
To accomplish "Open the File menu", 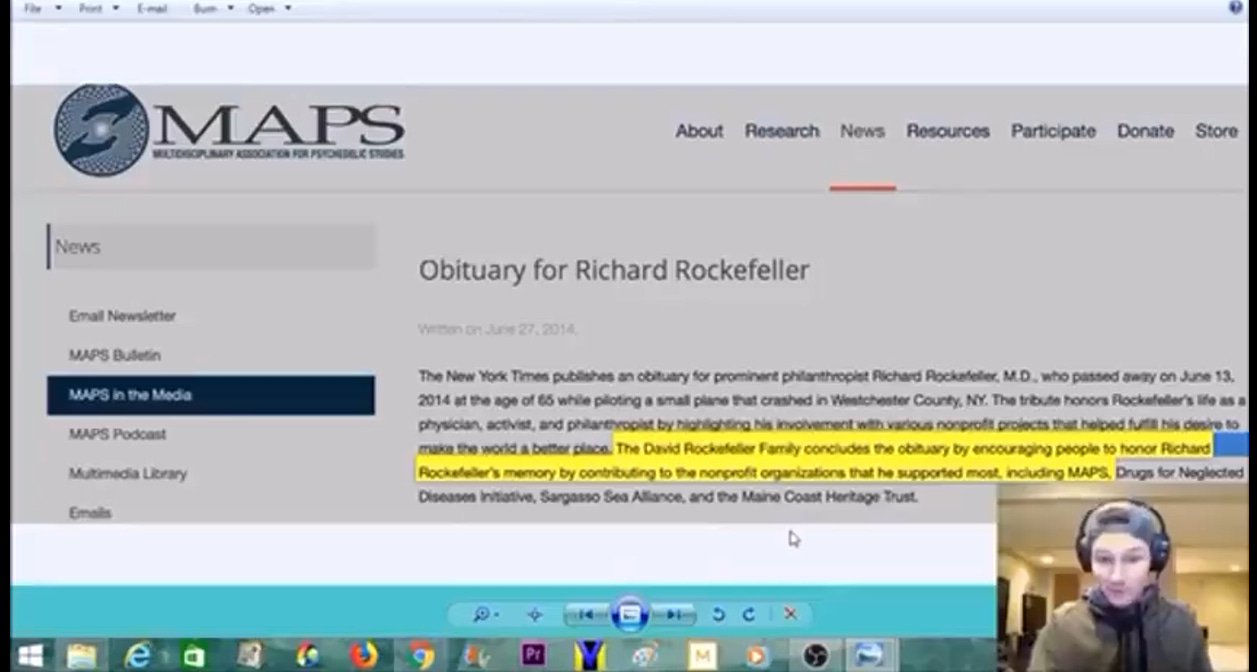I will point(33,8).
